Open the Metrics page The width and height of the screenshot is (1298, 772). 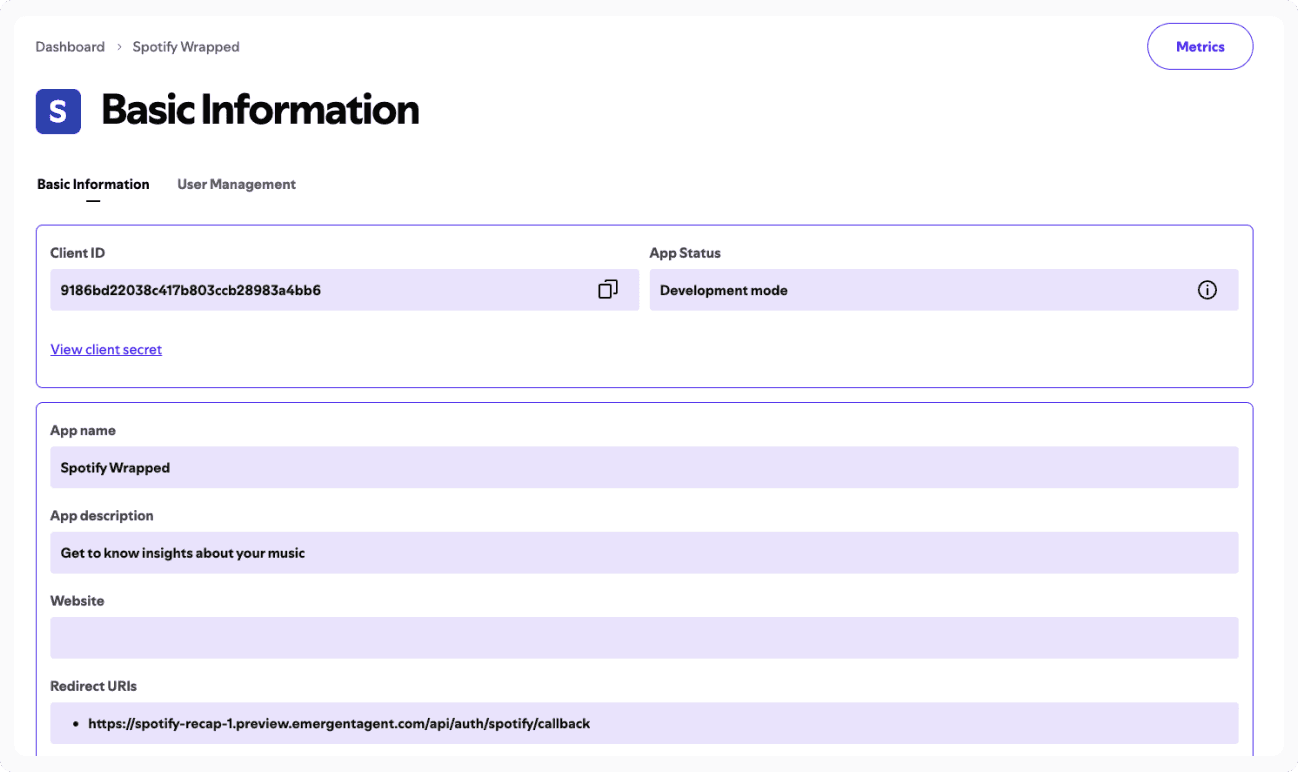1200,47
